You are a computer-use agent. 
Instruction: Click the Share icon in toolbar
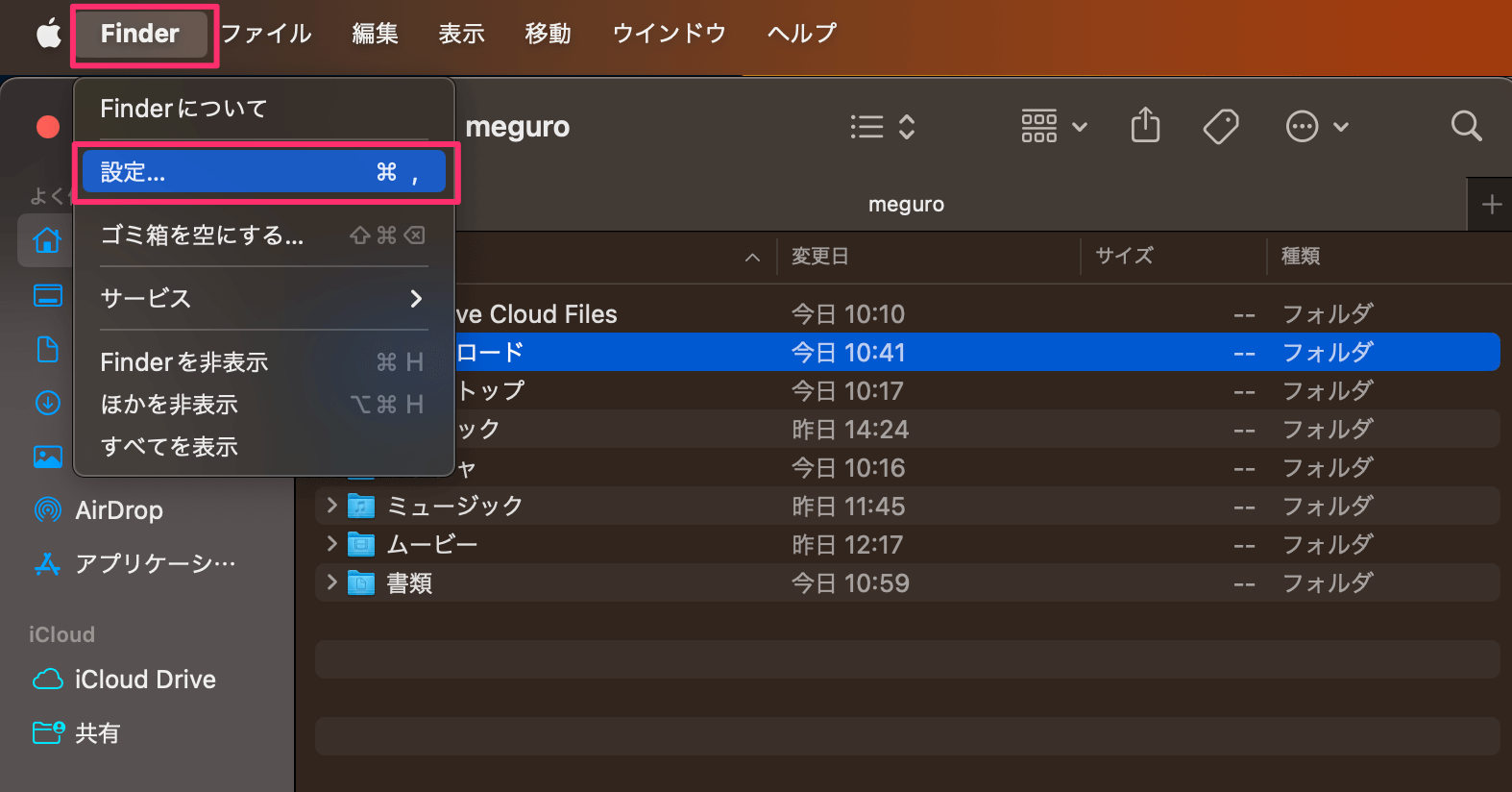1145,126
